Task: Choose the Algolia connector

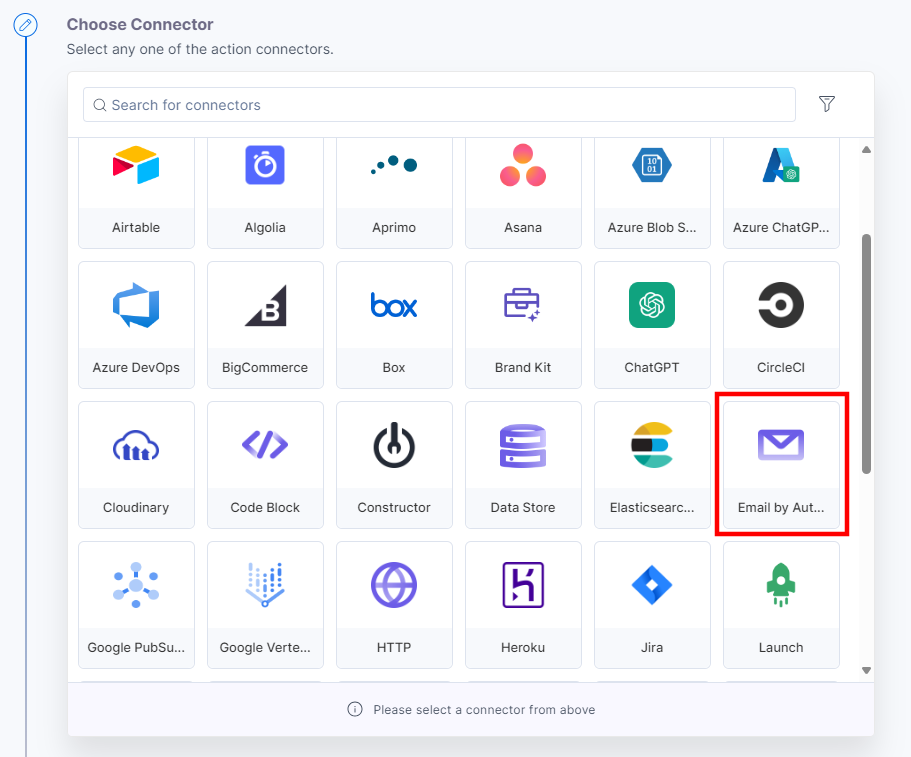Action: tap(265, 166)
